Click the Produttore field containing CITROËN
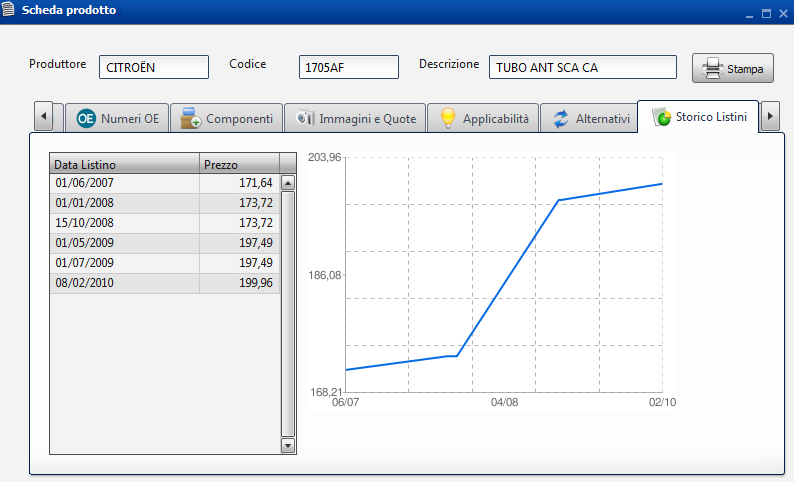This screenshot has width=794, height=482. 154,67
